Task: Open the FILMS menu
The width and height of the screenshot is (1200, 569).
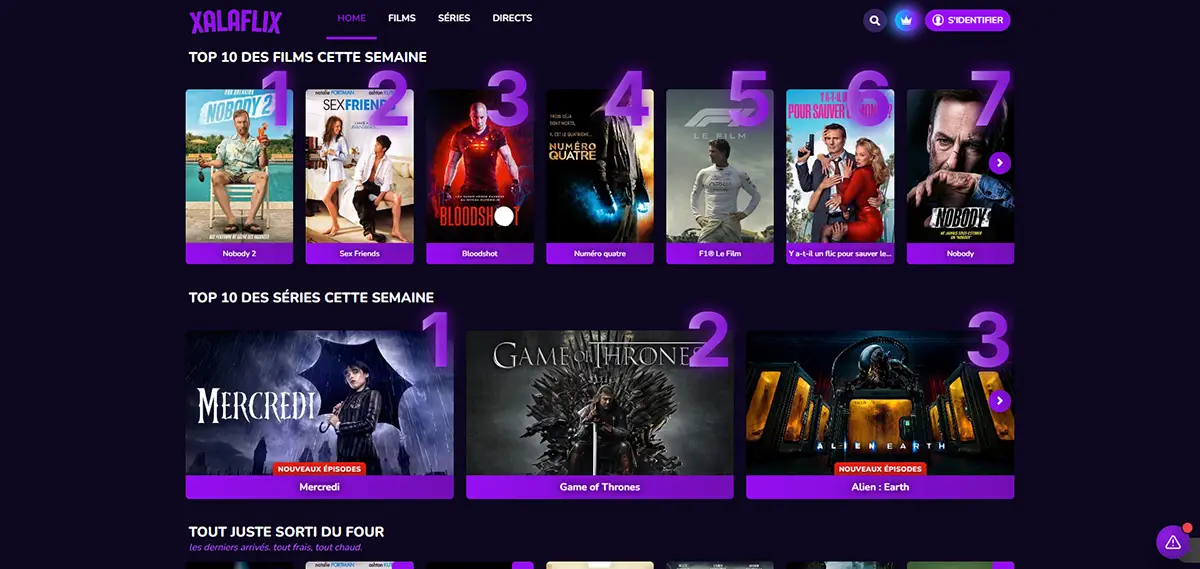Action: tap(401, 18)
